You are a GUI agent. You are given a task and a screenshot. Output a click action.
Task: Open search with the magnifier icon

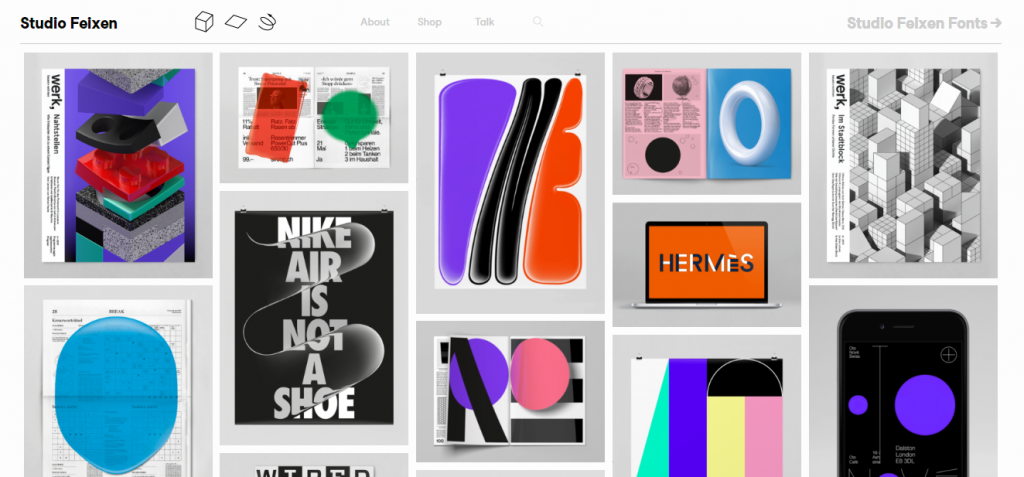[538, 22]
